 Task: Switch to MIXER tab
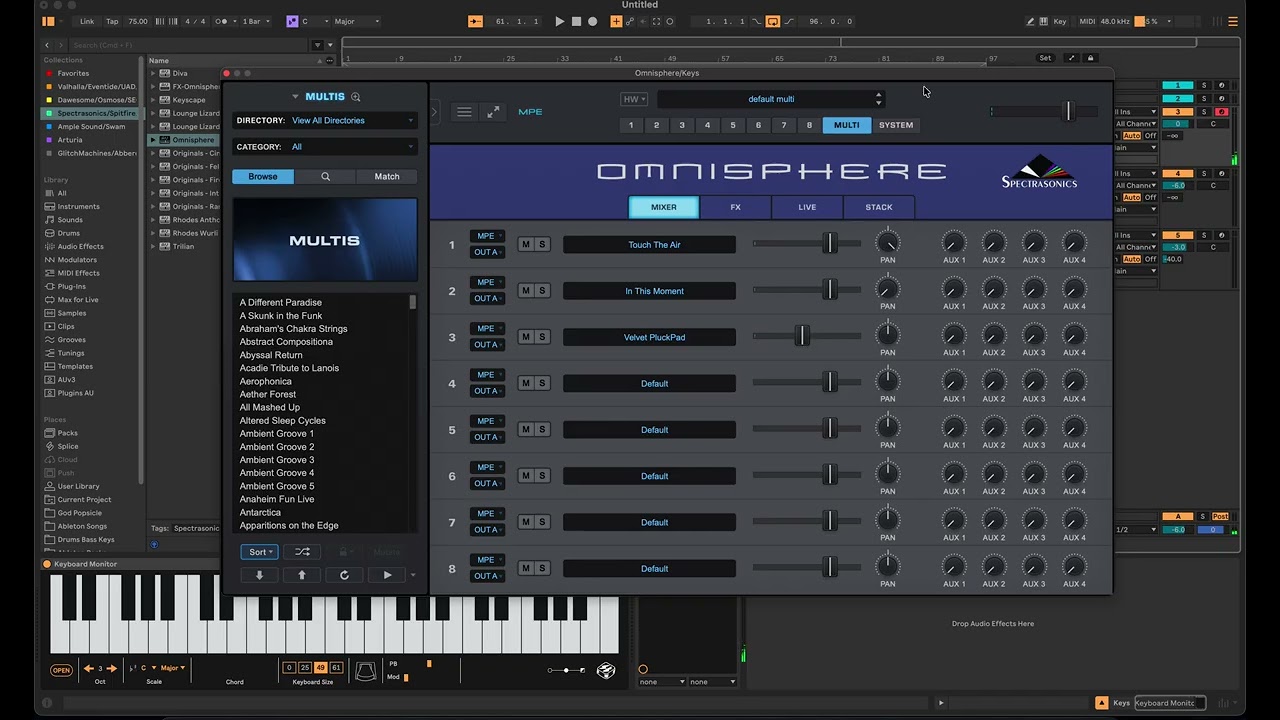664,207
